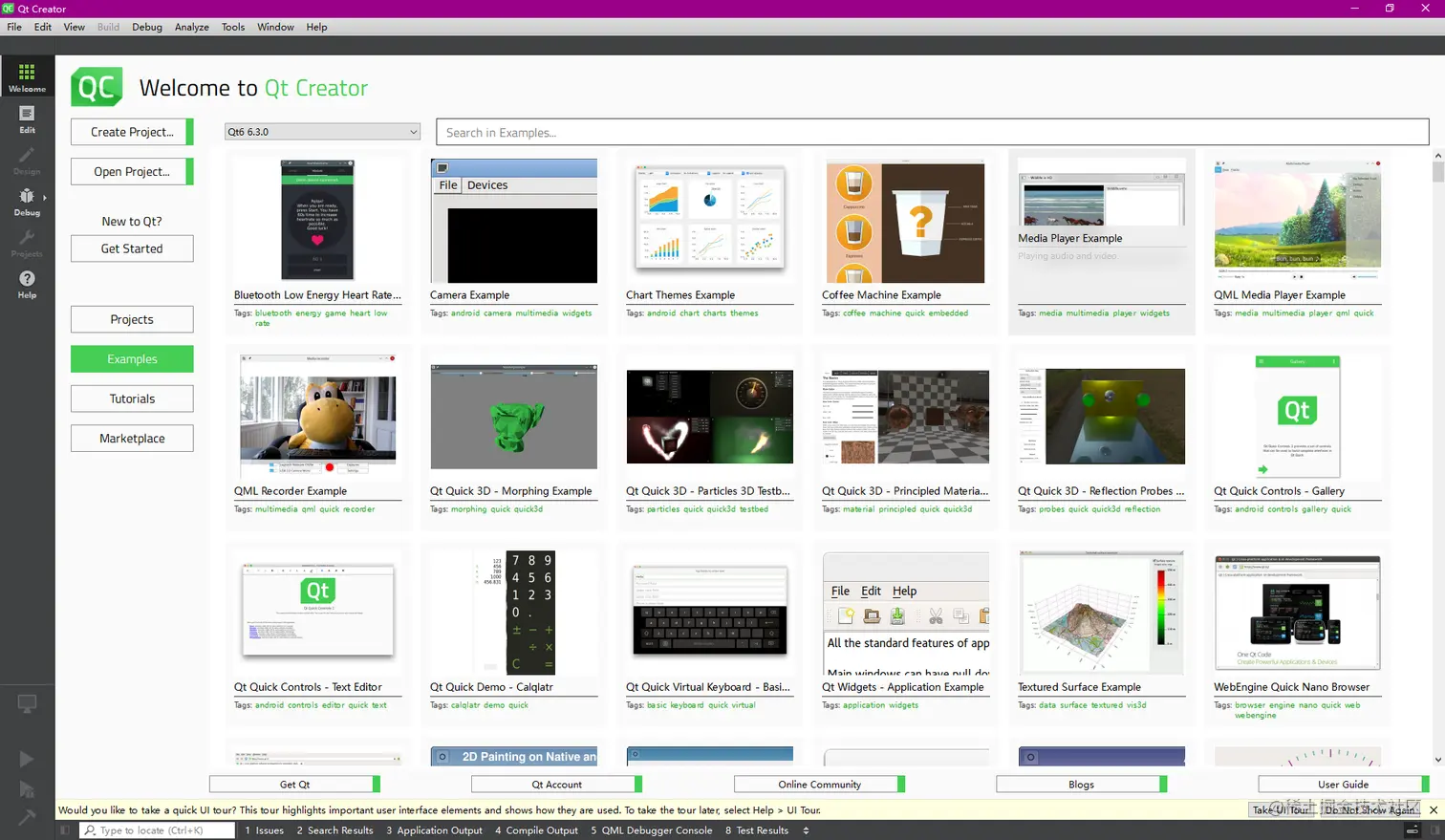Viewport: 1445px width, 840px height.
Task: Open the Online Community link
Action: click(819, 785)
